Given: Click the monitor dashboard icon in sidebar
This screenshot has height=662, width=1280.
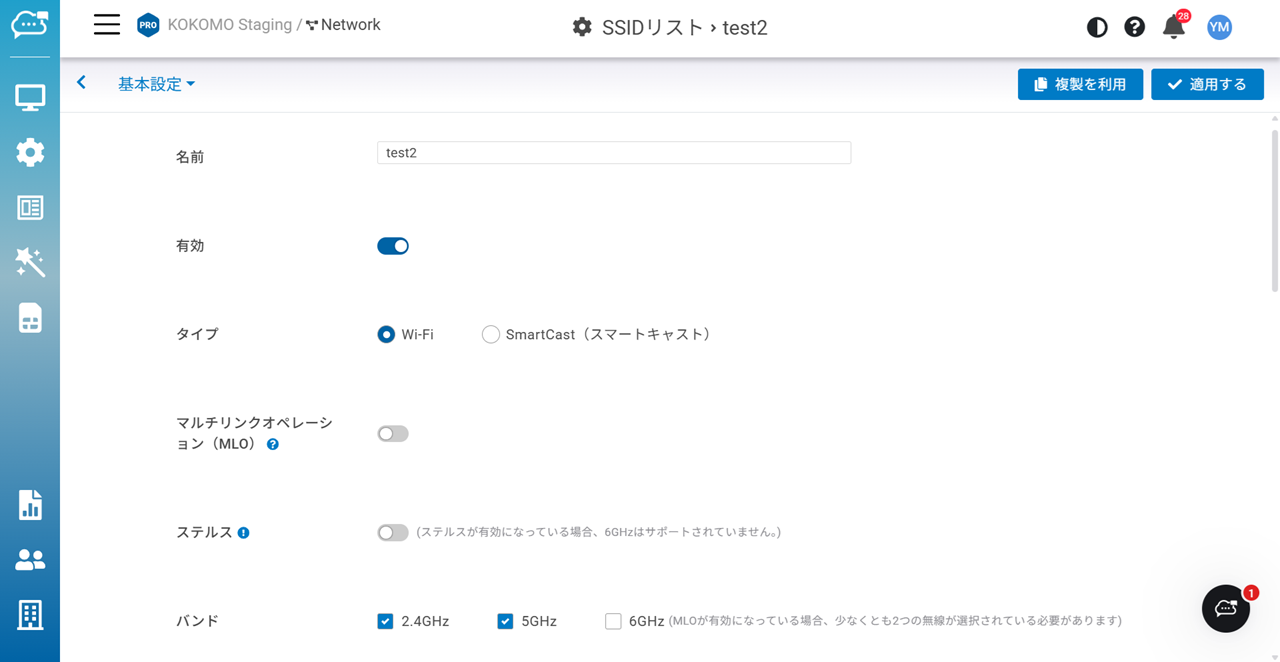Looking at the screenshot, I should pos(30,98).
